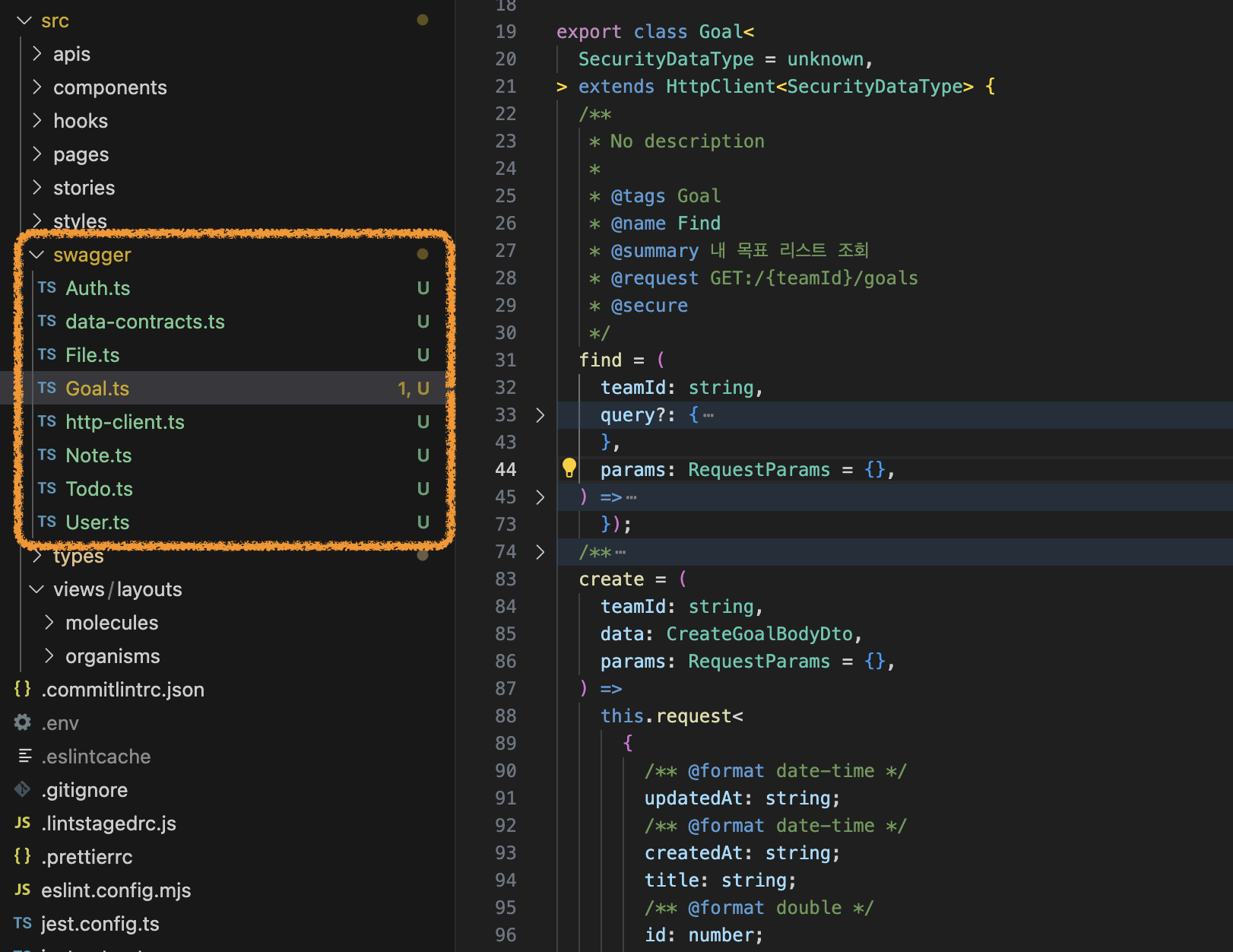
Task: Click the find method name on line 31
Action: [x=601, y=360]
